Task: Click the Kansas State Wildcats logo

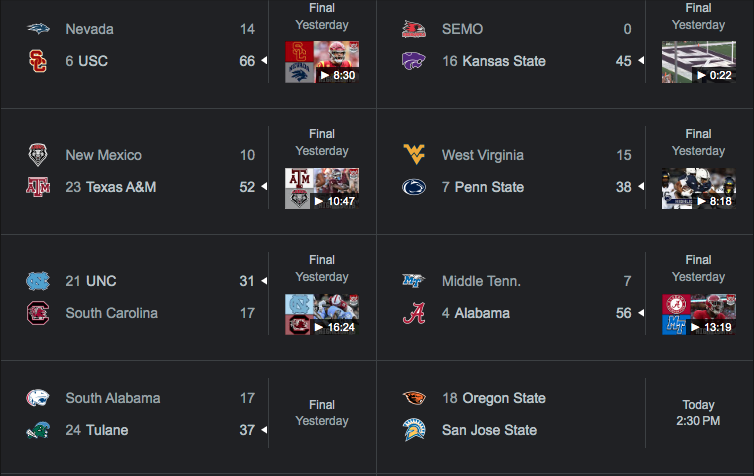Action: [x=414, y=61]
